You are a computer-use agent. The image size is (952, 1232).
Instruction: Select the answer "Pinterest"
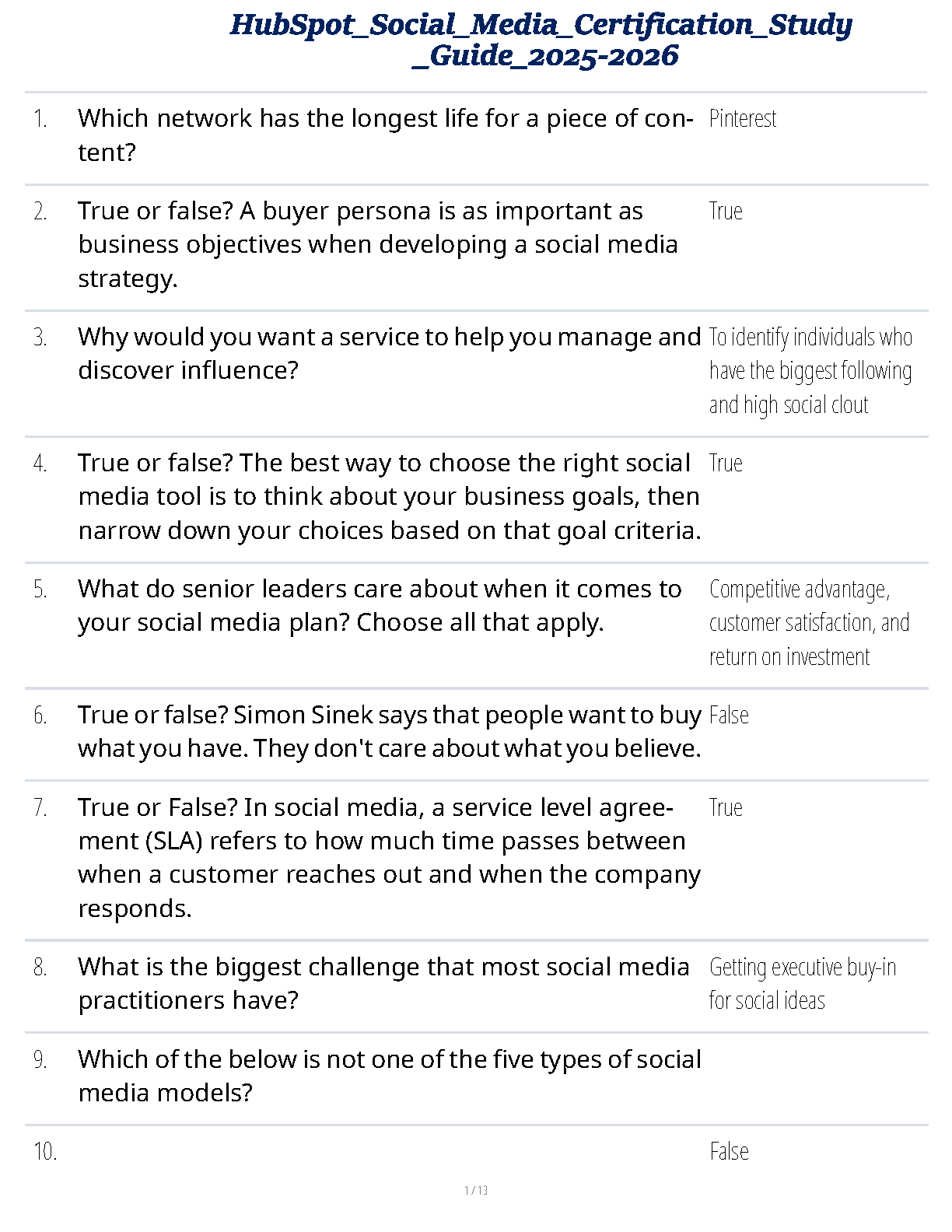(743, 119)
